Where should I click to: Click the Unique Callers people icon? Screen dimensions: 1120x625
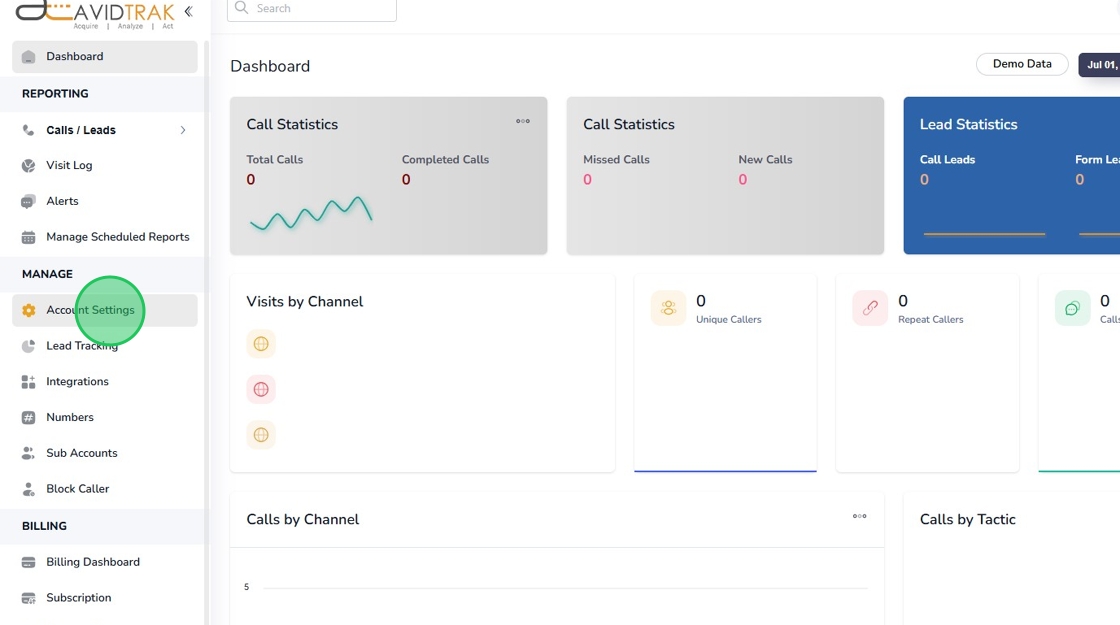tap(669, 308)
